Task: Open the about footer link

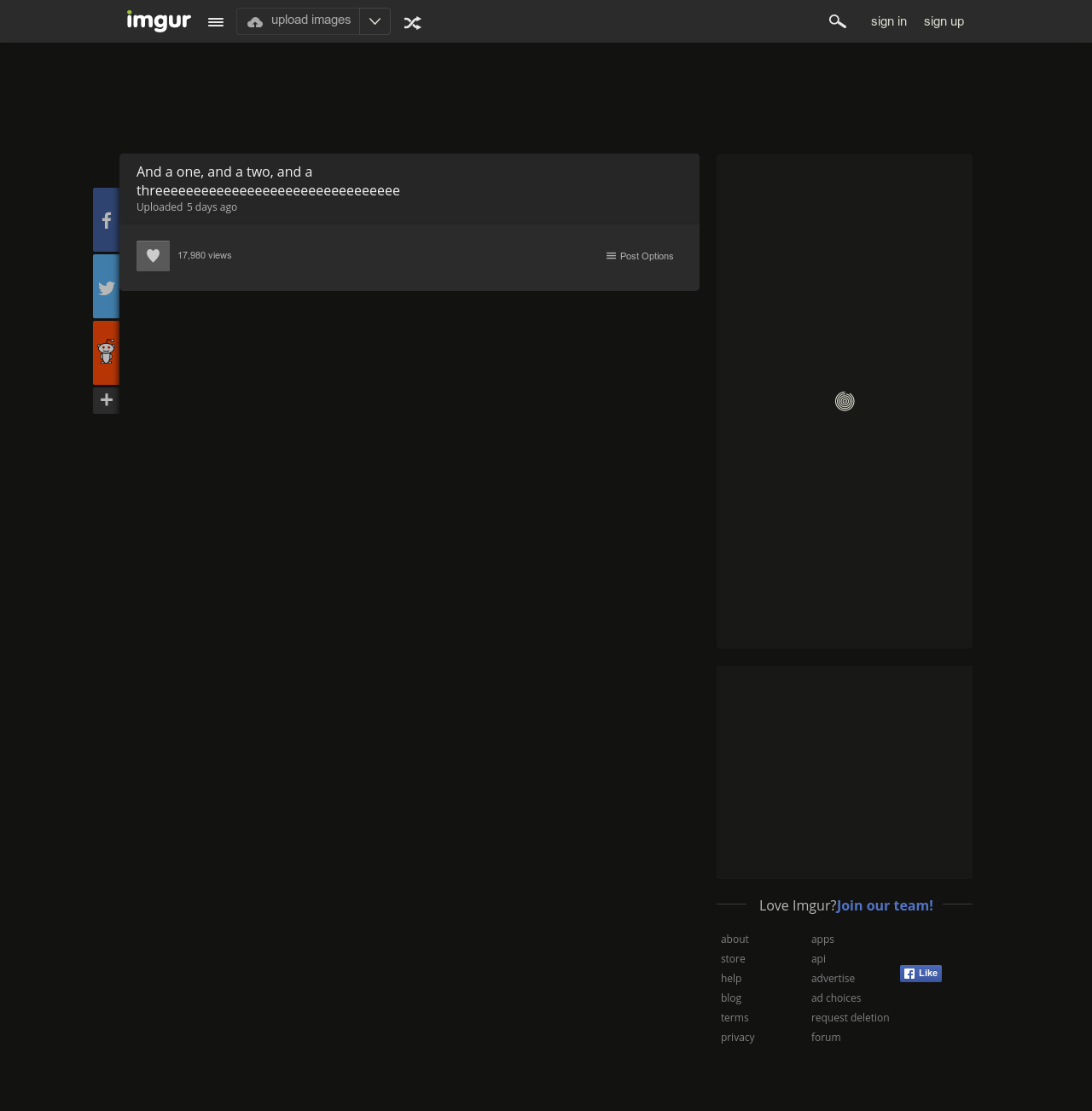Action: [735, 939]
